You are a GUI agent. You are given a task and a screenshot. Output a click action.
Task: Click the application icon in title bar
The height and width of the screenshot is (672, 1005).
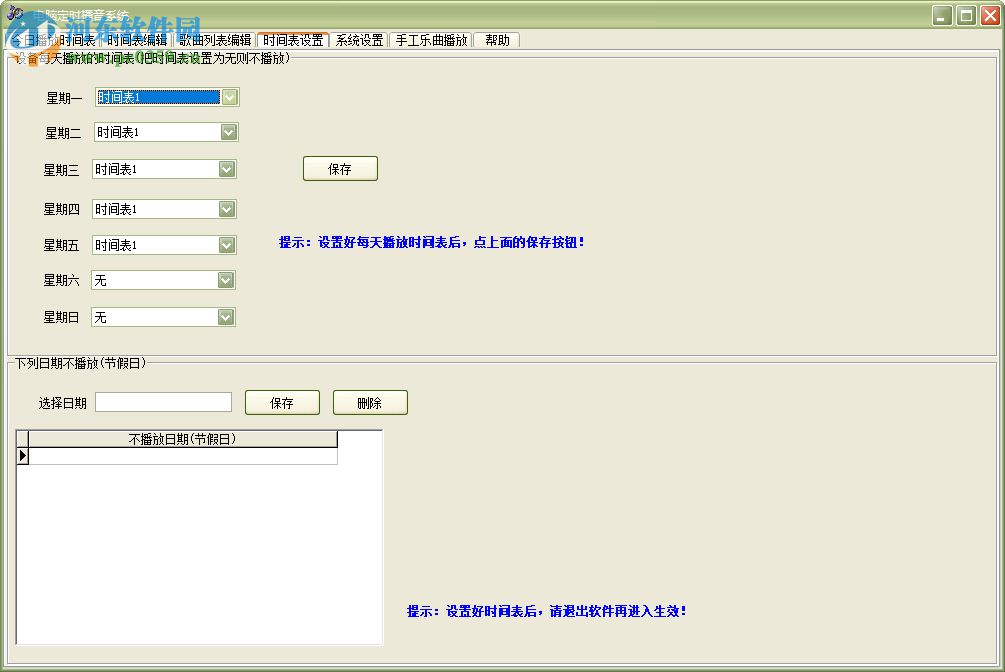(x=15, y=13)
